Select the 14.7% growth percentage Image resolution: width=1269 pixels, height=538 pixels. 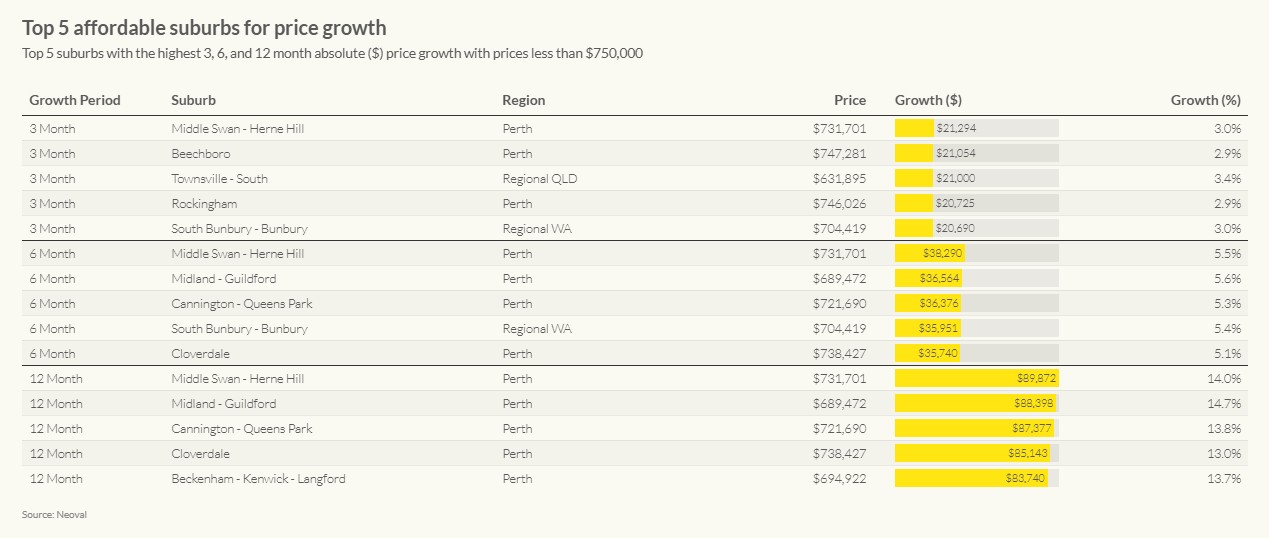(x=1223, y=404)
